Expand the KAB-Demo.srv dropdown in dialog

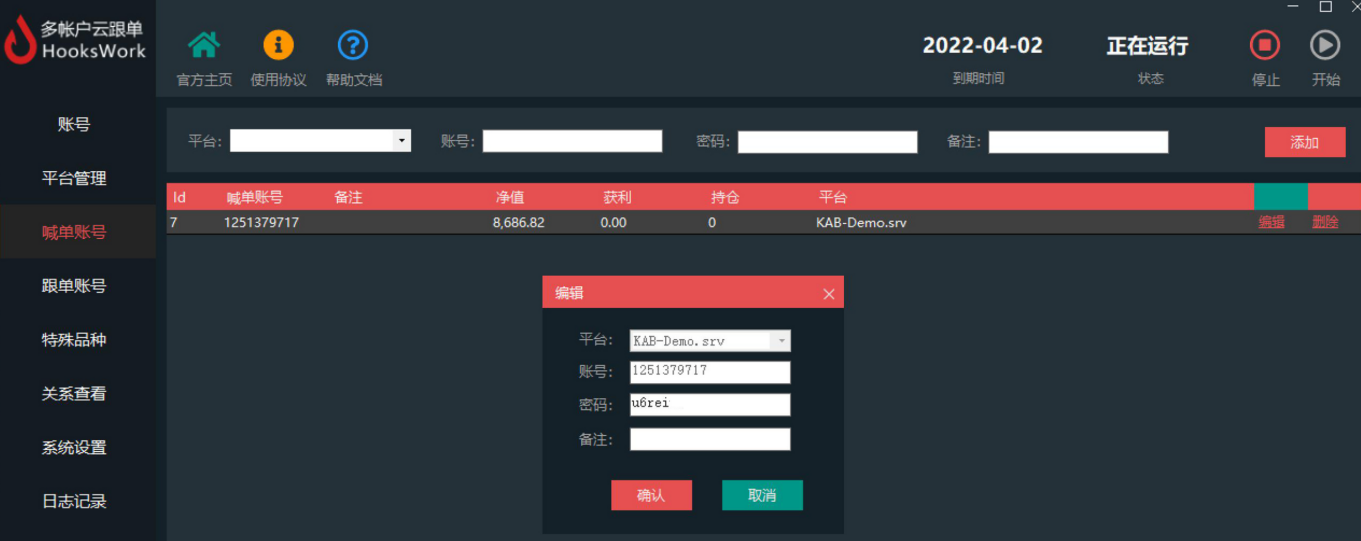(780, 341)
